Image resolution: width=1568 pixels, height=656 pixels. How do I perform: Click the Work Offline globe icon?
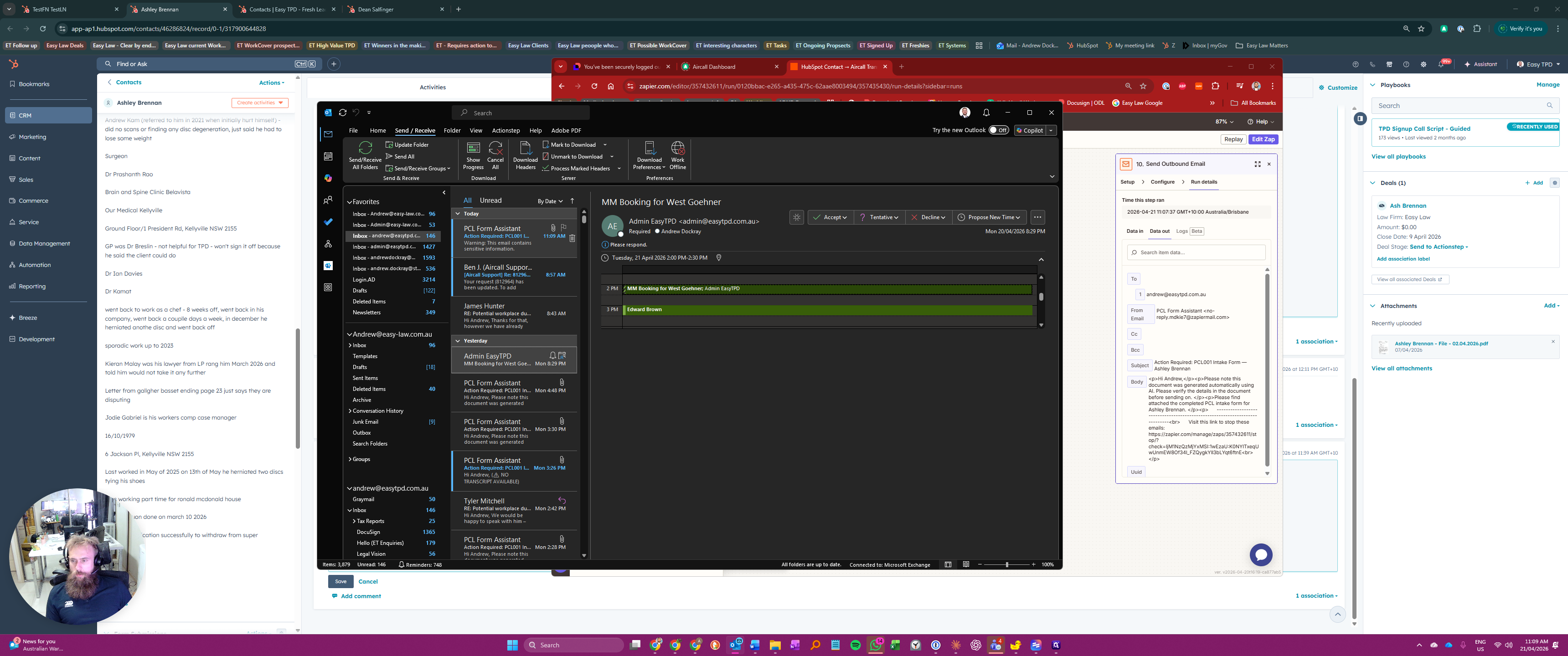coord(677,149)
